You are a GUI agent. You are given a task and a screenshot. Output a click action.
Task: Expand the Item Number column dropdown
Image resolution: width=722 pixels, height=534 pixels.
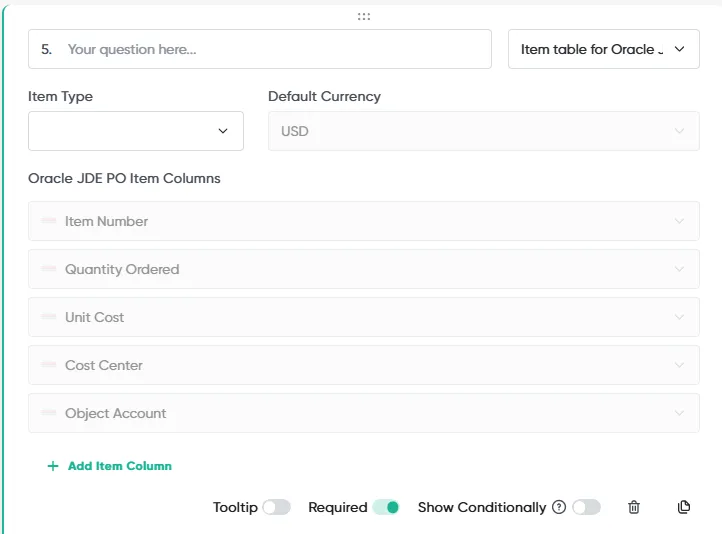pyautogui.click(x=364, y=221)
